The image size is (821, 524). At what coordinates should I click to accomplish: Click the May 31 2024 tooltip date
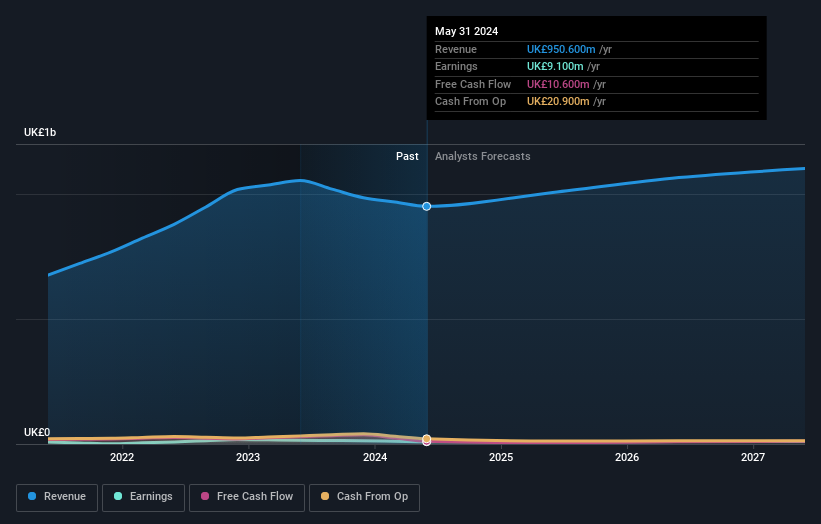tap(467, 31)
